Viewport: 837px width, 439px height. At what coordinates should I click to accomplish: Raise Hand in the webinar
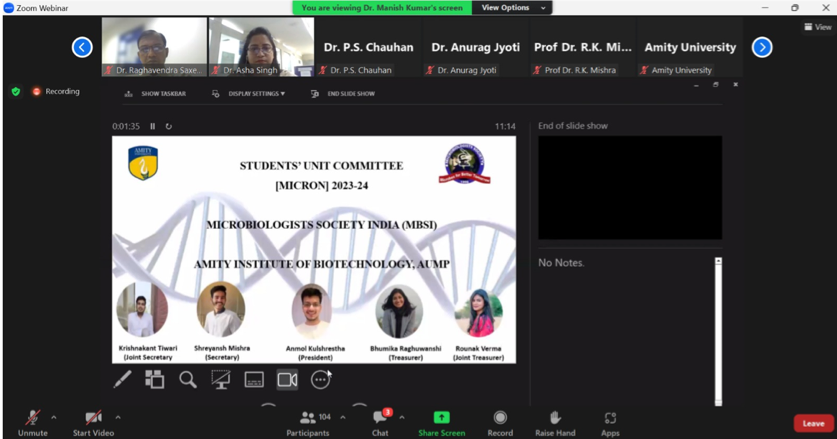point(555,423)
